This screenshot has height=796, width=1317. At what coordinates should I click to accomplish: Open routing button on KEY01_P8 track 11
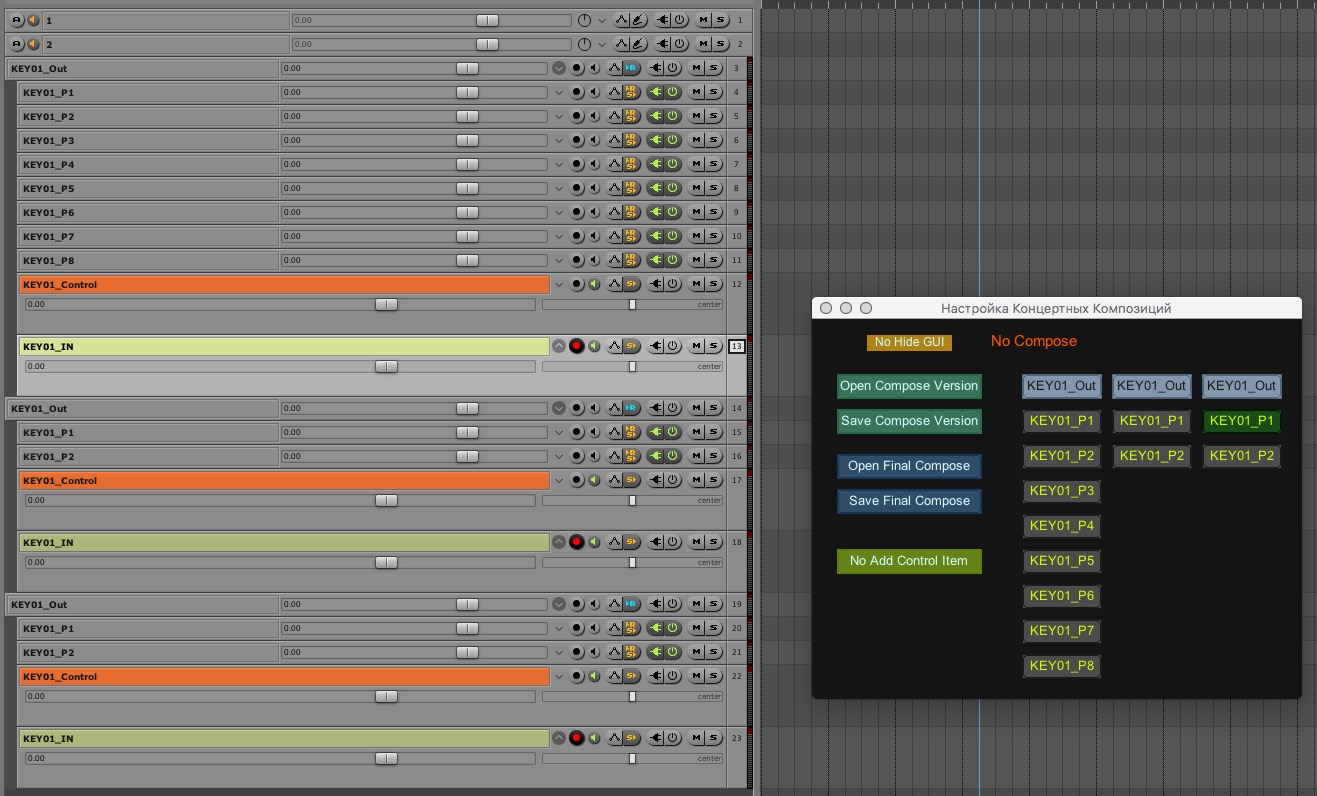[x=631, y=260]
